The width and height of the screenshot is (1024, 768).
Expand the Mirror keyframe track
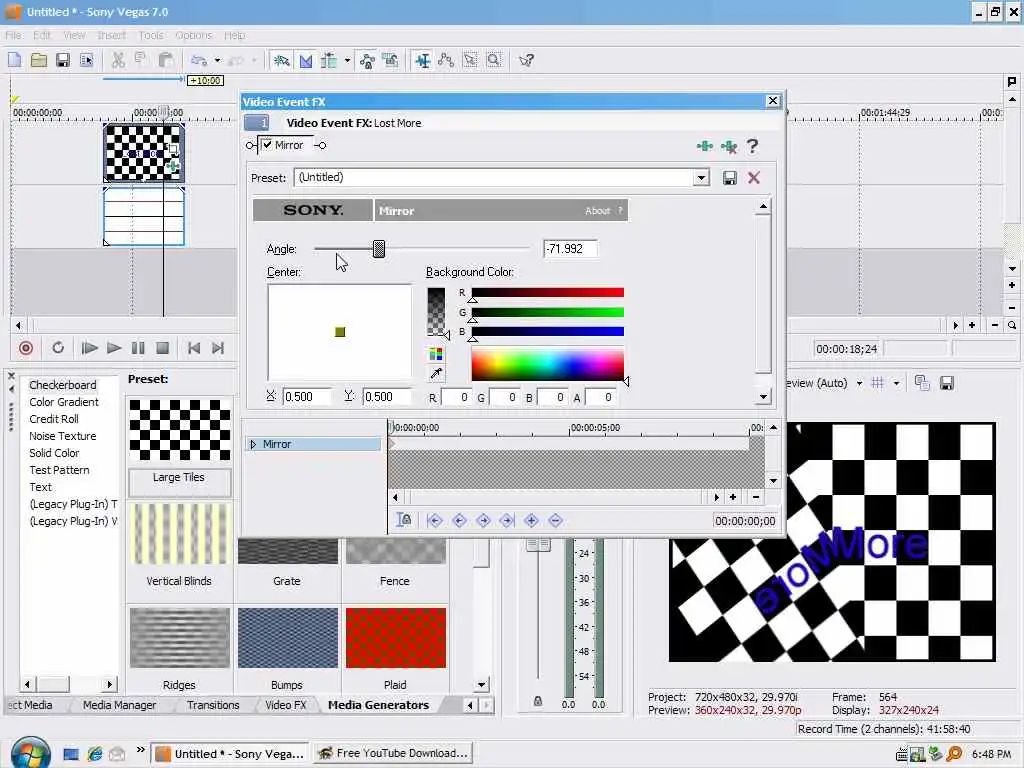[x=253, y=444]
